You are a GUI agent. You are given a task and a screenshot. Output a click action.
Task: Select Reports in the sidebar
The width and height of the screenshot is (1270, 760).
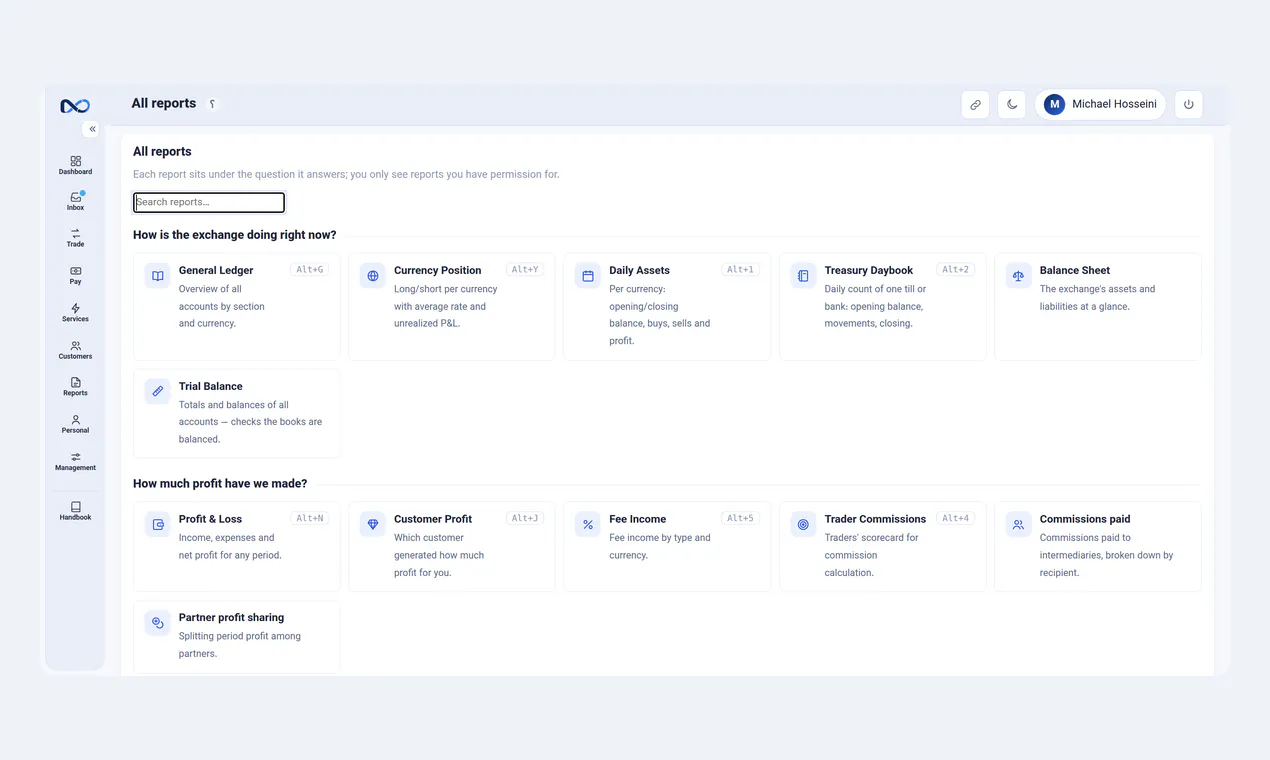point(75,386)
